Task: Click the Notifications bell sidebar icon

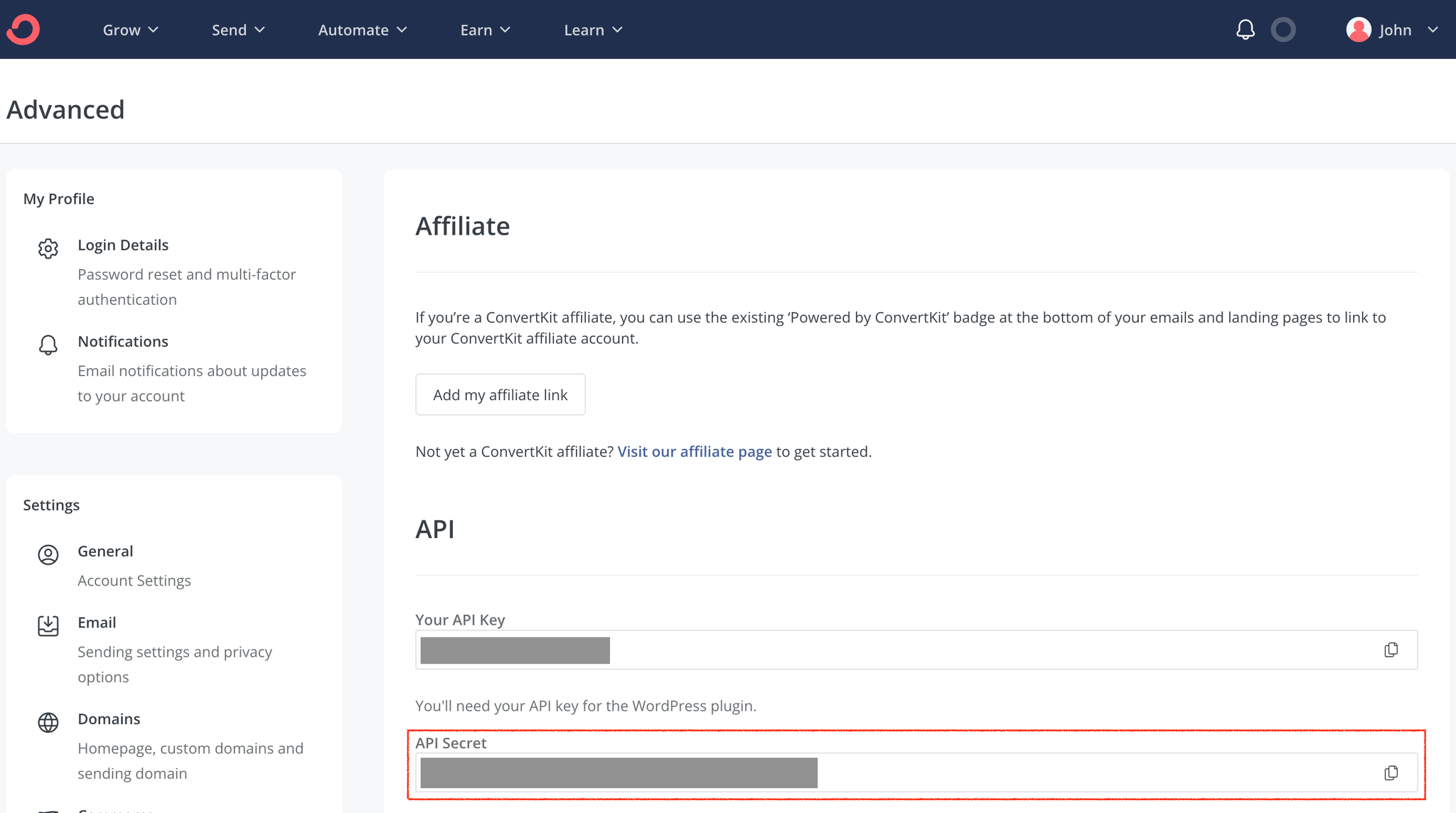Action: tap(48, 343)
